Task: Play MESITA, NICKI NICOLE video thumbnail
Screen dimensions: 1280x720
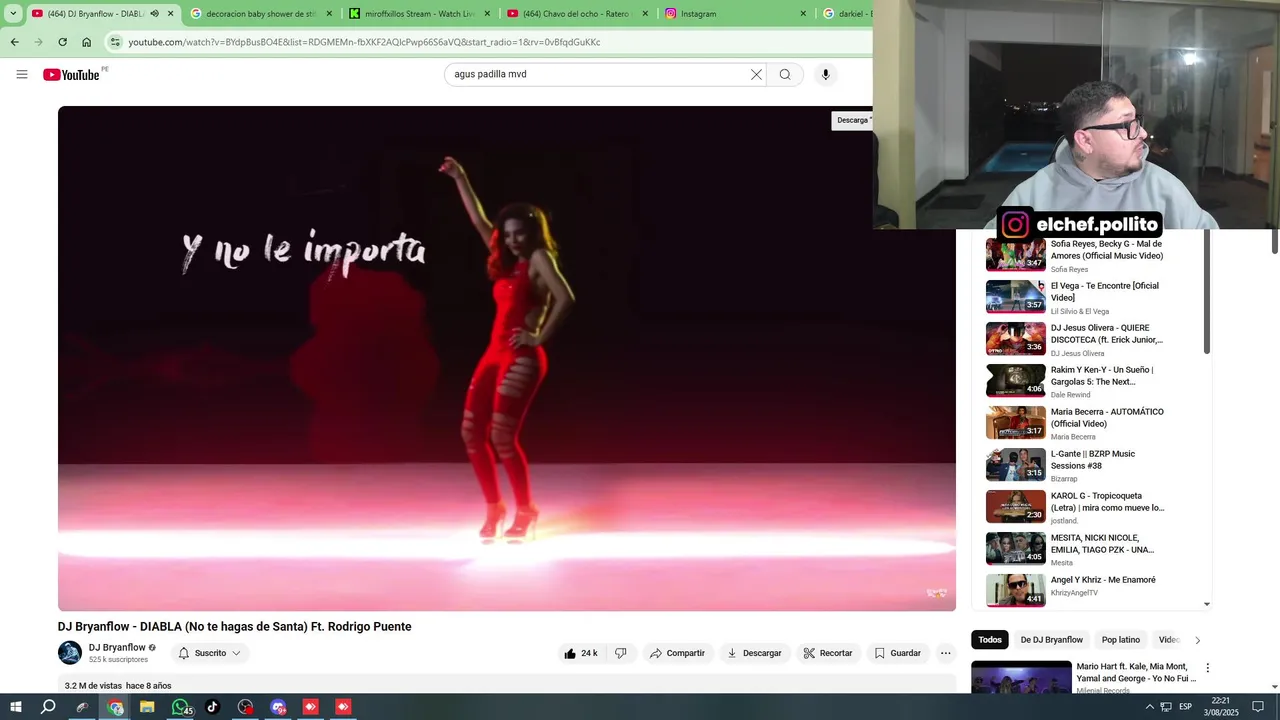Action: 1016,549
